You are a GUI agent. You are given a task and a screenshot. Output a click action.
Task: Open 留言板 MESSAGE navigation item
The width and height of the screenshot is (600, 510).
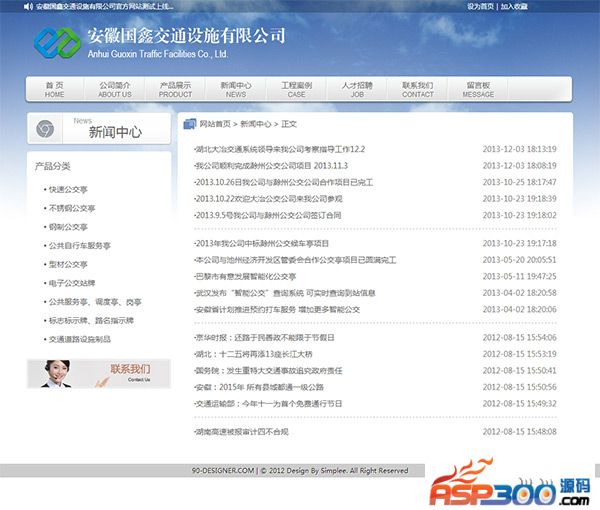pyautogui.click(x=478, y=89)
